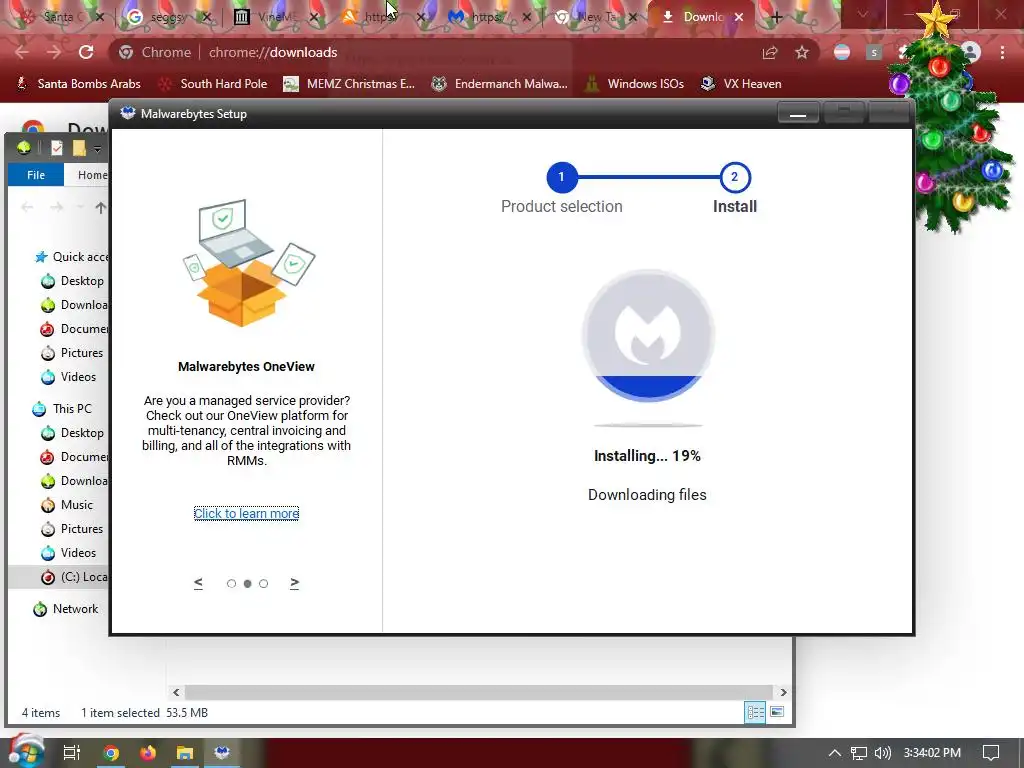Viewport: 1024px width, 768px height.
Task: Click the Chrome reload button
Action: click(86, 52)
